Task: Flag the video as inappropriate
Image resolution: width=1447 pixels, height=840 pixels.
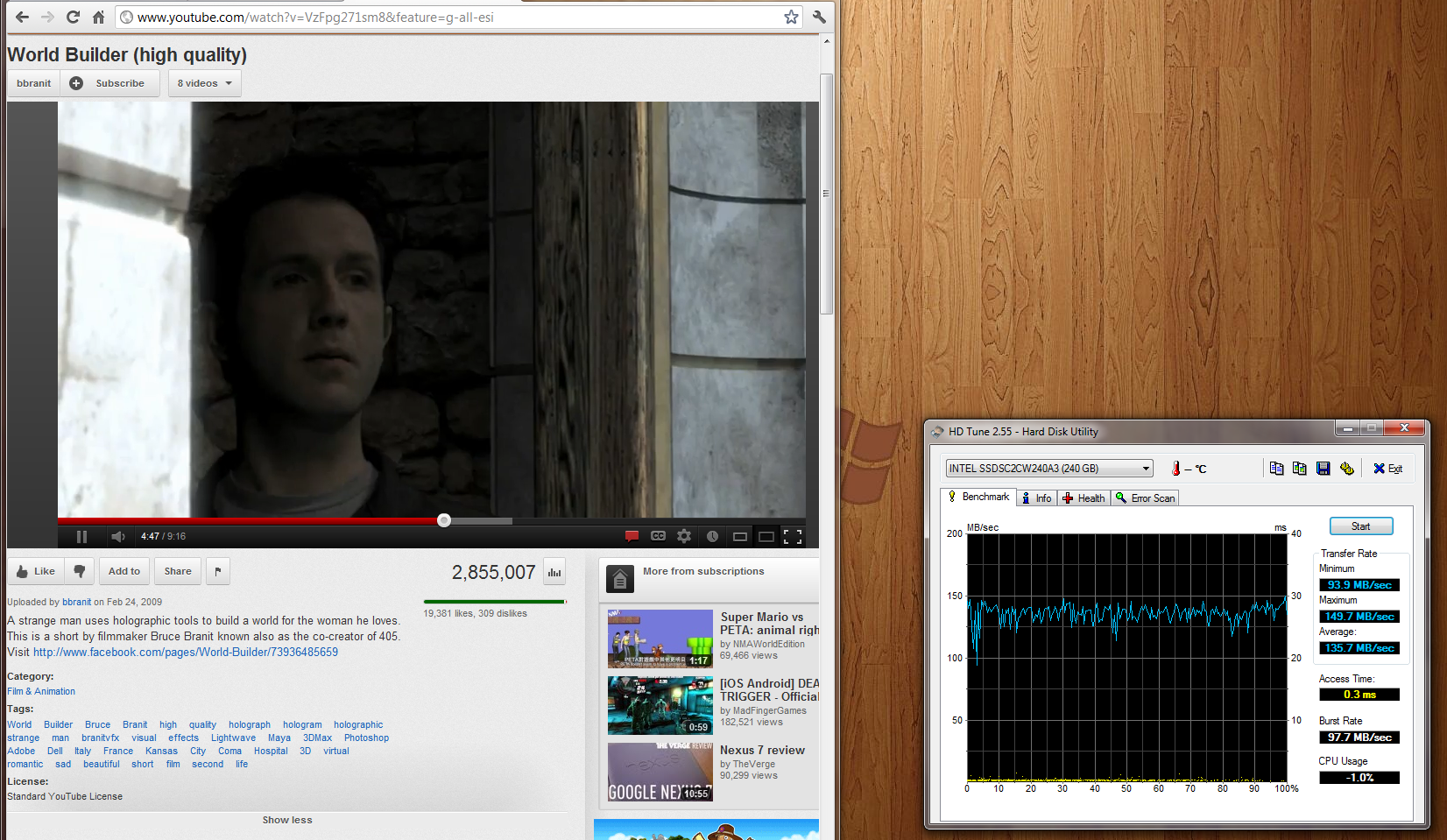Action: click(218, 571)
